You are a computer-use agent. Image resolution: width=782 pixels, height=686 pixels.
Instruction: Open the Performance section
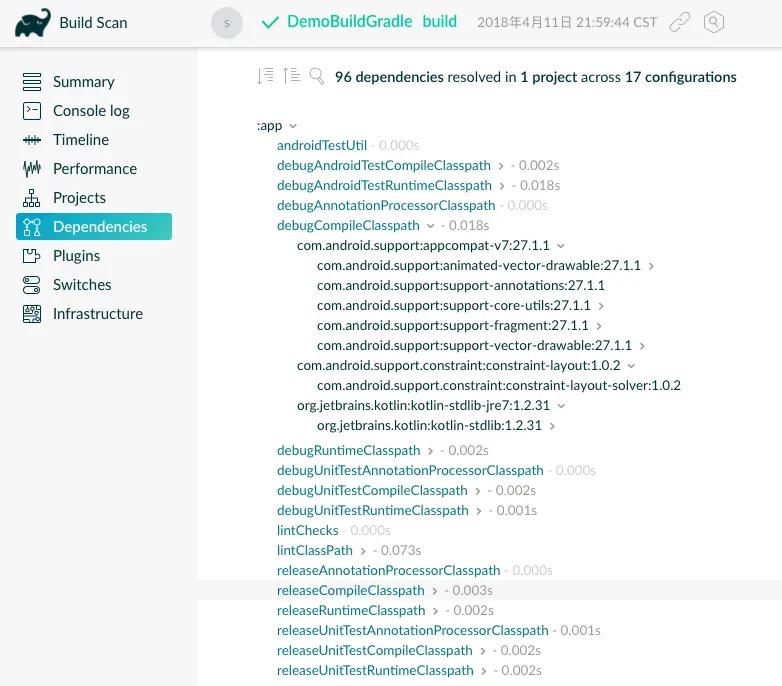point(95,169)
